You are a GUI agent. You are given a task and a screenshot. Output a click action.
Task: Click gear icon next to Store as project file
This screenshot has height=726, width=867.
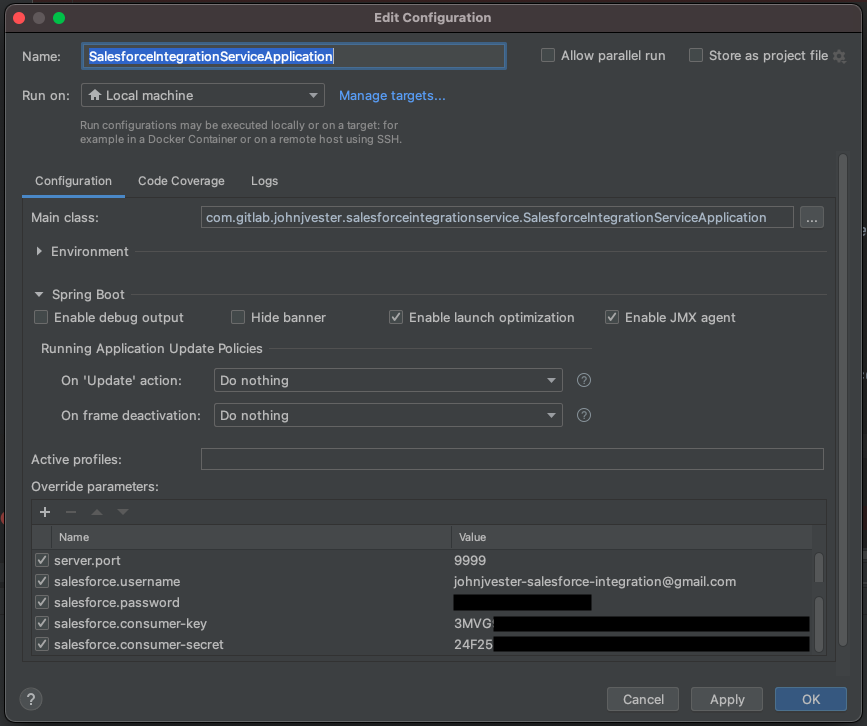(x=839, y=56)
